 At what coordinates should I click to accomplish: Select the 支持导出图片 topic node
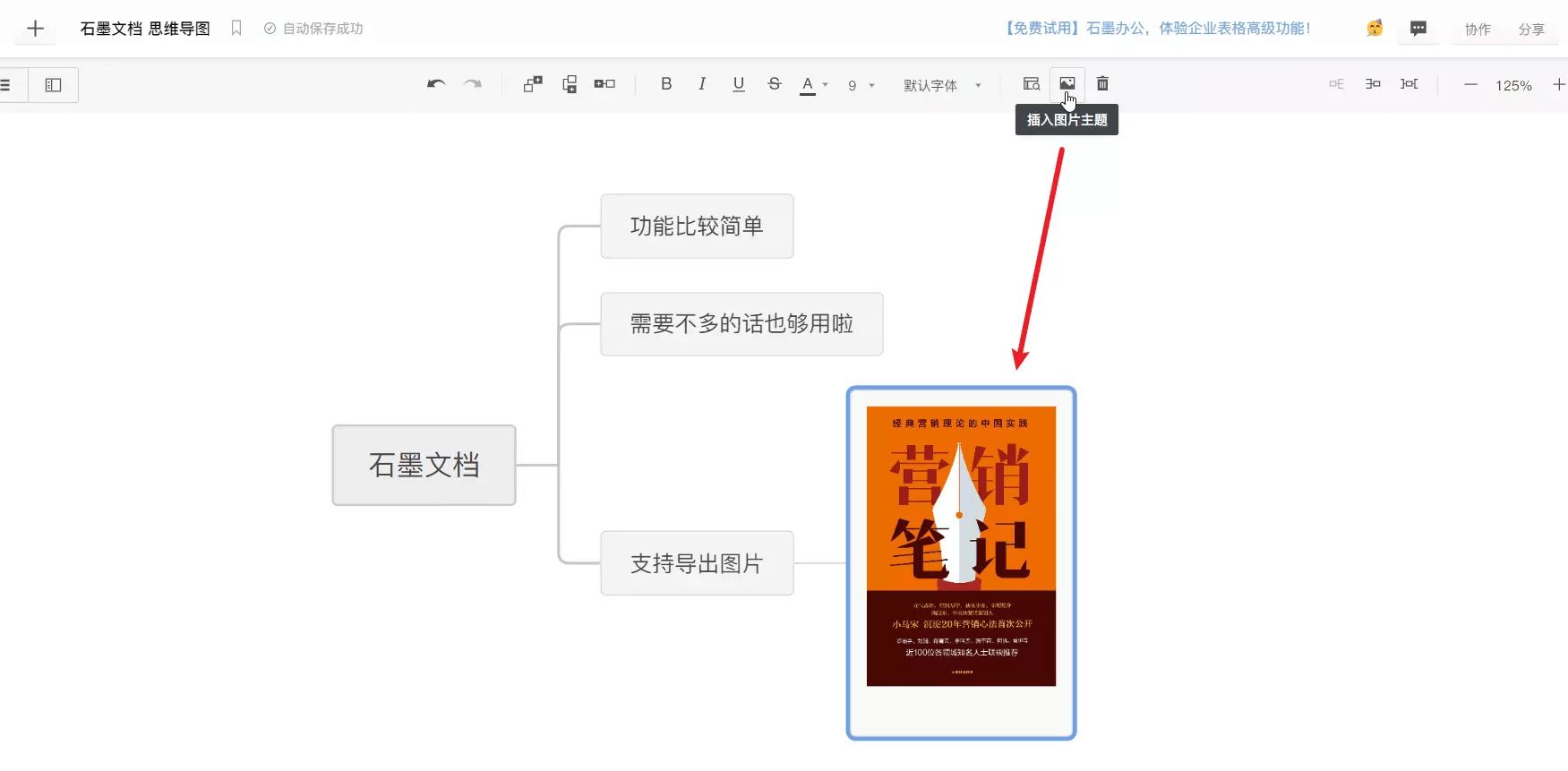[x=697, y=563]
